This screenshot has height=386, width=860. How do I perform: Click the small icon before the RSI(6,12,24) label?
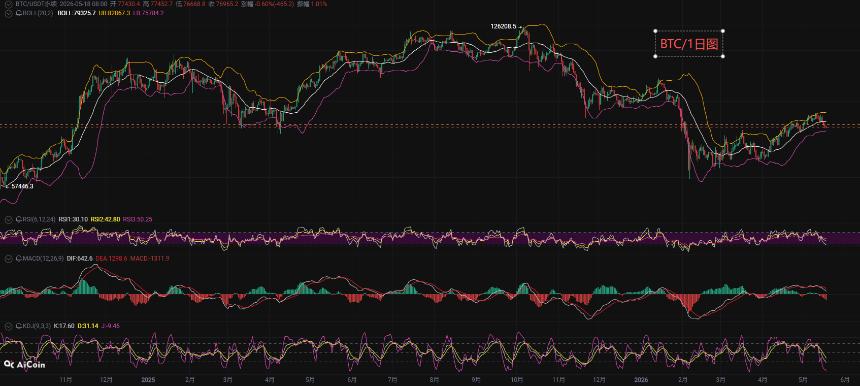coord(19,219)
